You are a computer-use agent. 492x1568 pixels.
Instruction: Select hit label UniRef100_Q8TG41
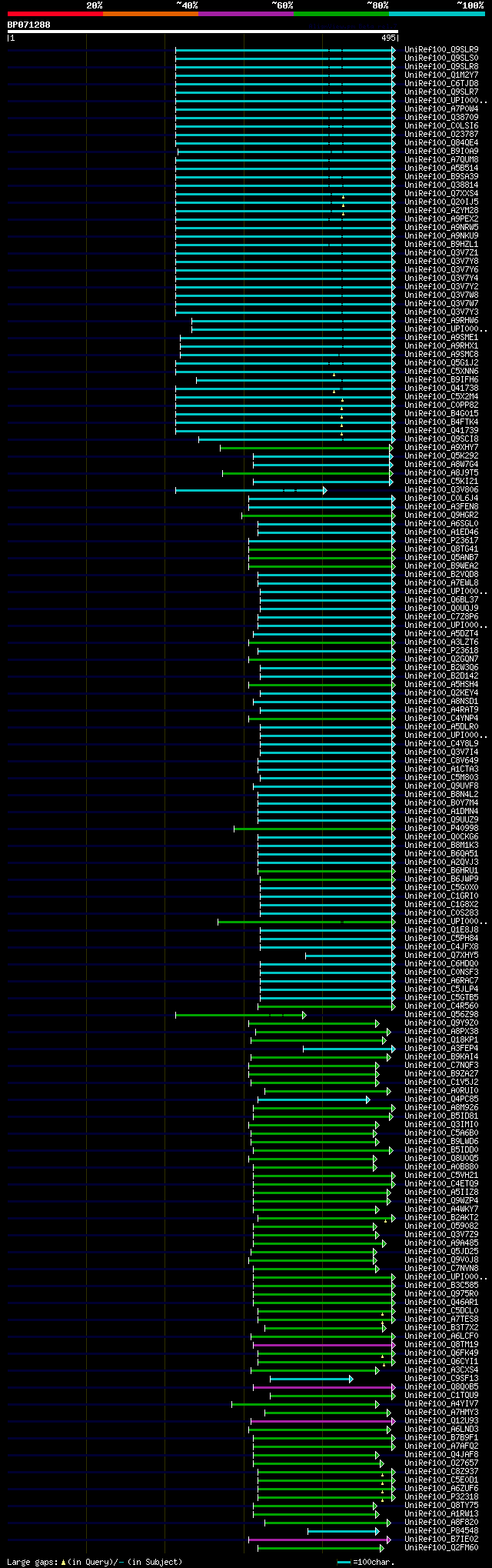click(x=441, y=549)
